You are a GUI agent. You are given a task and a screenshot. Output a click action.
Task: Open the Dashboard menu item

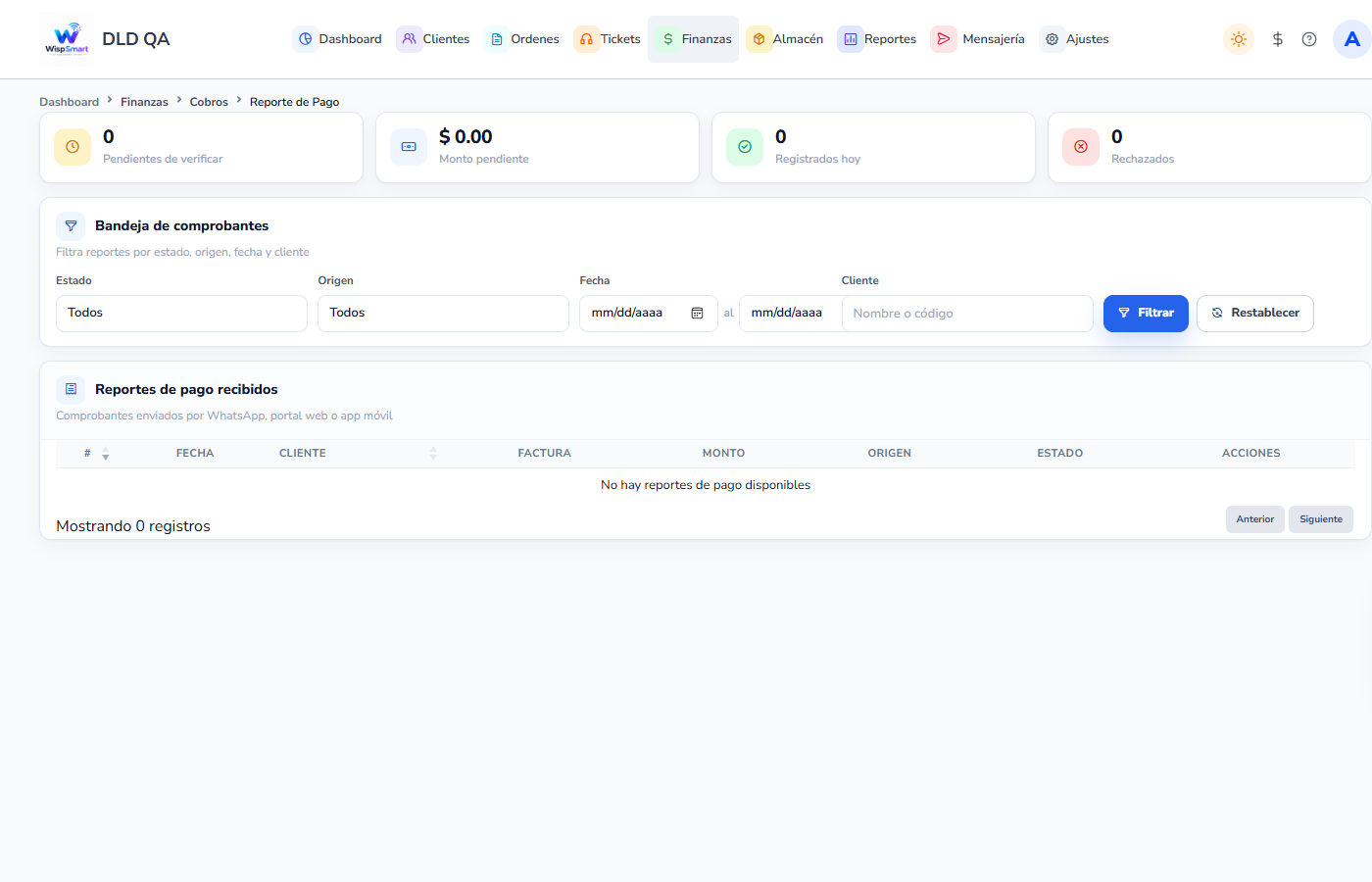coord(338,39)
